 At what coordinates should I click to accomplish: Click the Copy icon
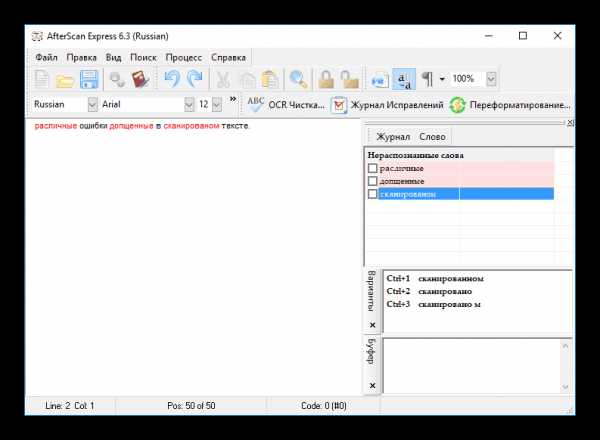coord(248,80)
